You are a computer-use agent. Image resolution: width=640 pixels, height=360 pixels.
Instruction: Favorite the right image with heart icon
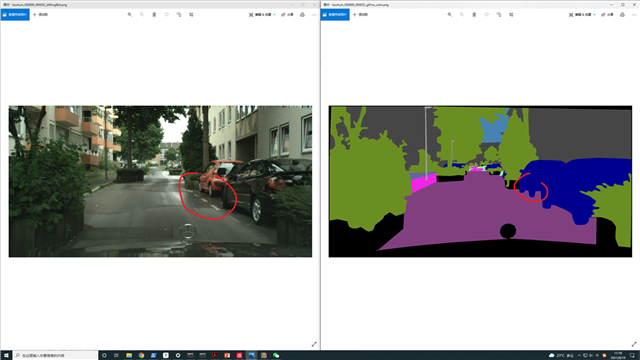coord(487,15)
